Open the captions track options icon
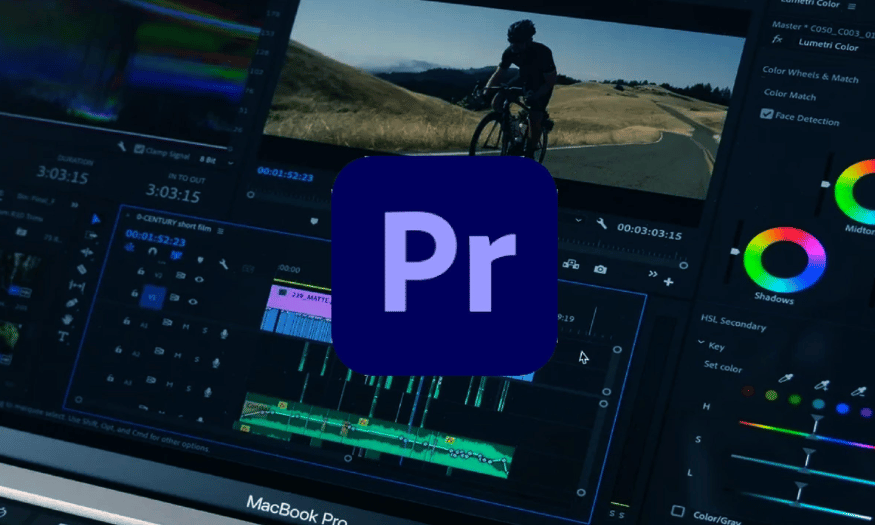This screenshot has width=875, height=525. [248, 268]
